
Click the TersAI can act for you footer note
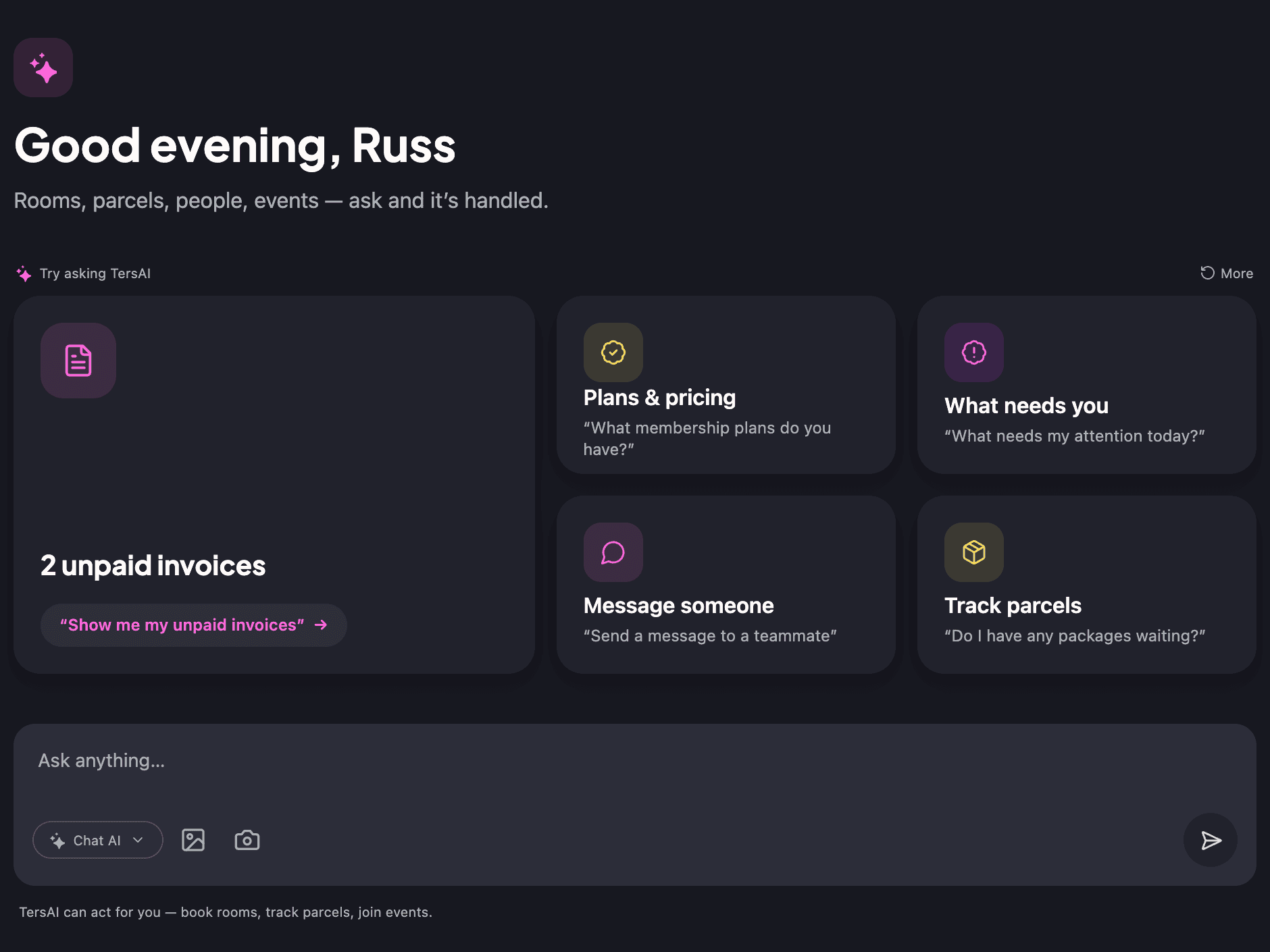coord(226,912)
